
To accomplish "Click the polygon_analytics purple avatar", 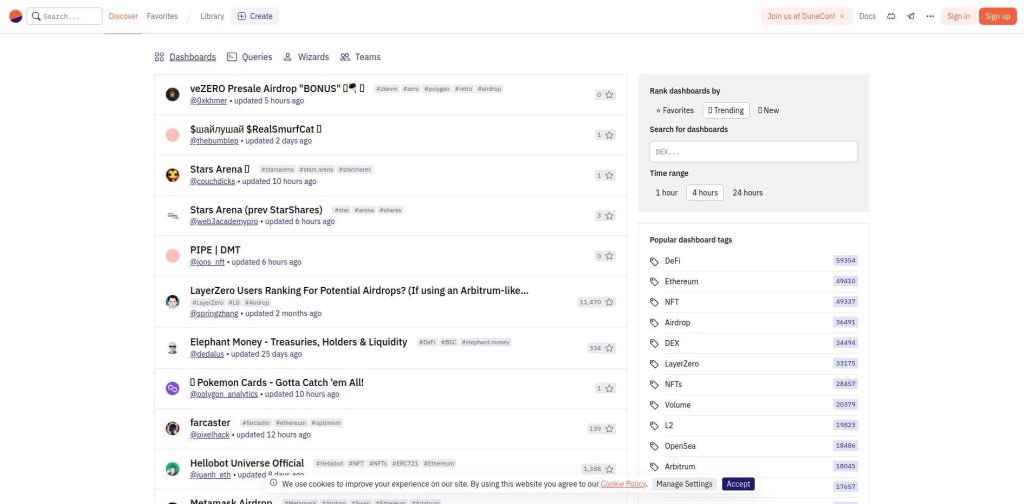I will (172, 388).
